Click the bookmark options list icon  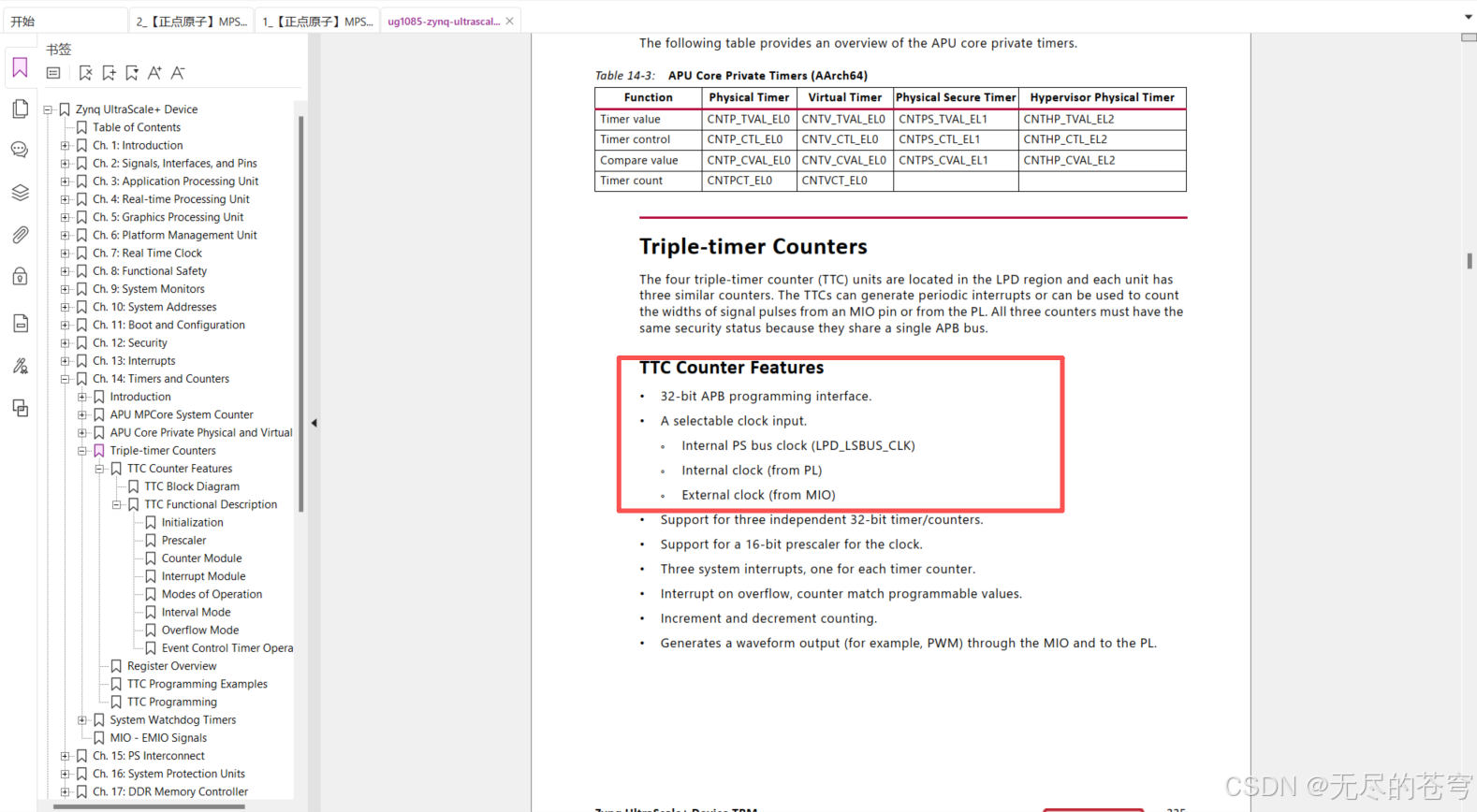(x=53, y=73)
